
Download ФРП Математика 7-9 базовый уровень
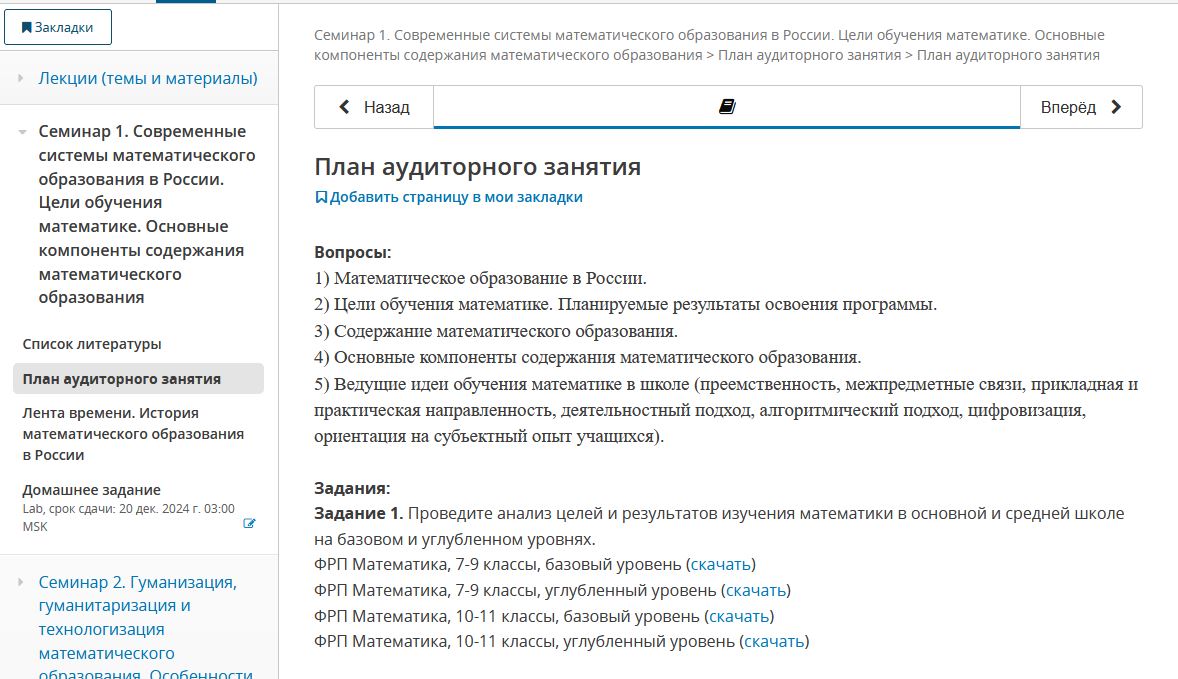click(722, 563)
